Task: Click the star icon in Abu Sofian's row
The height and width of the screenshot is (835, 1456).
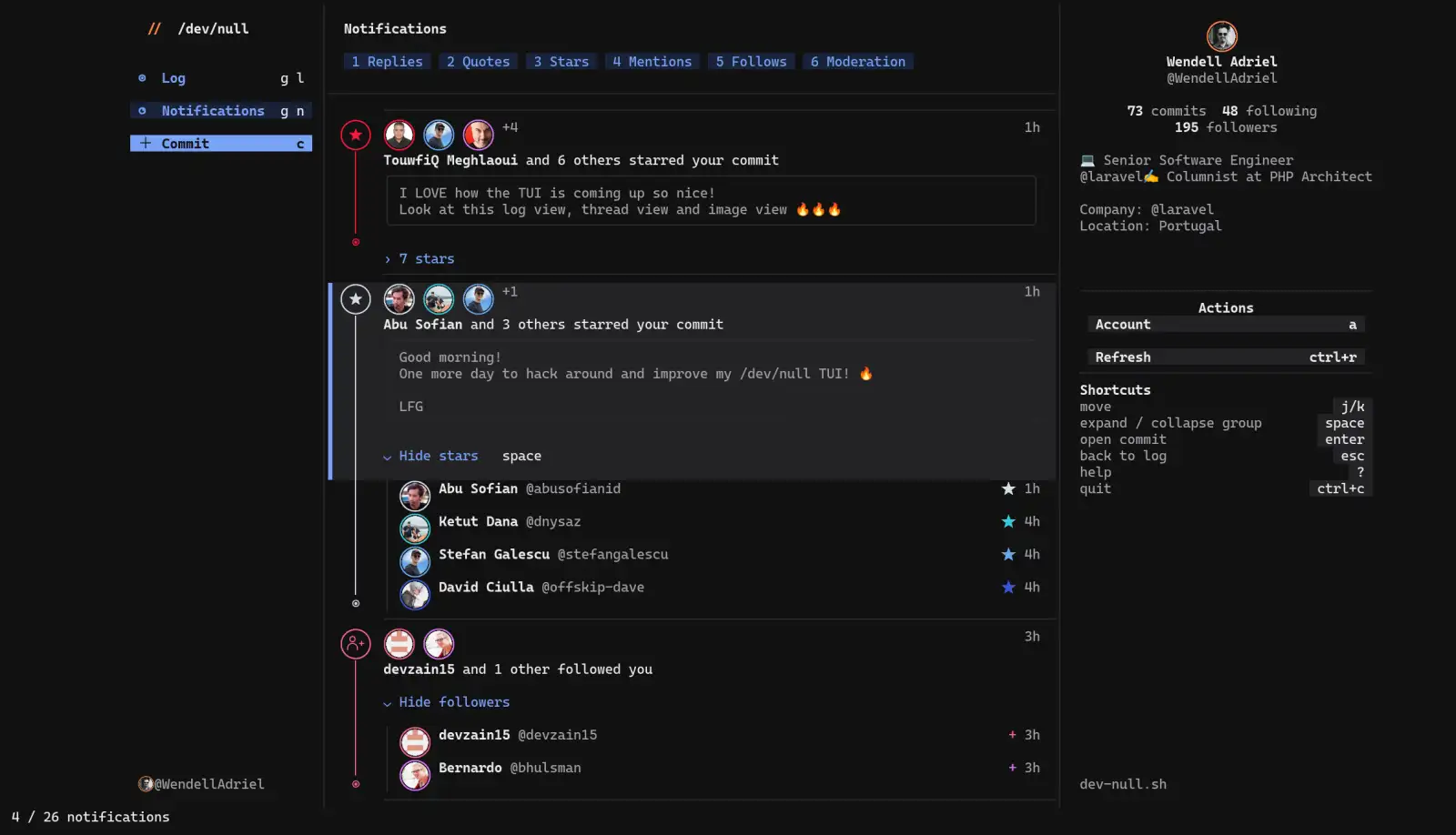Action: 1008,489
